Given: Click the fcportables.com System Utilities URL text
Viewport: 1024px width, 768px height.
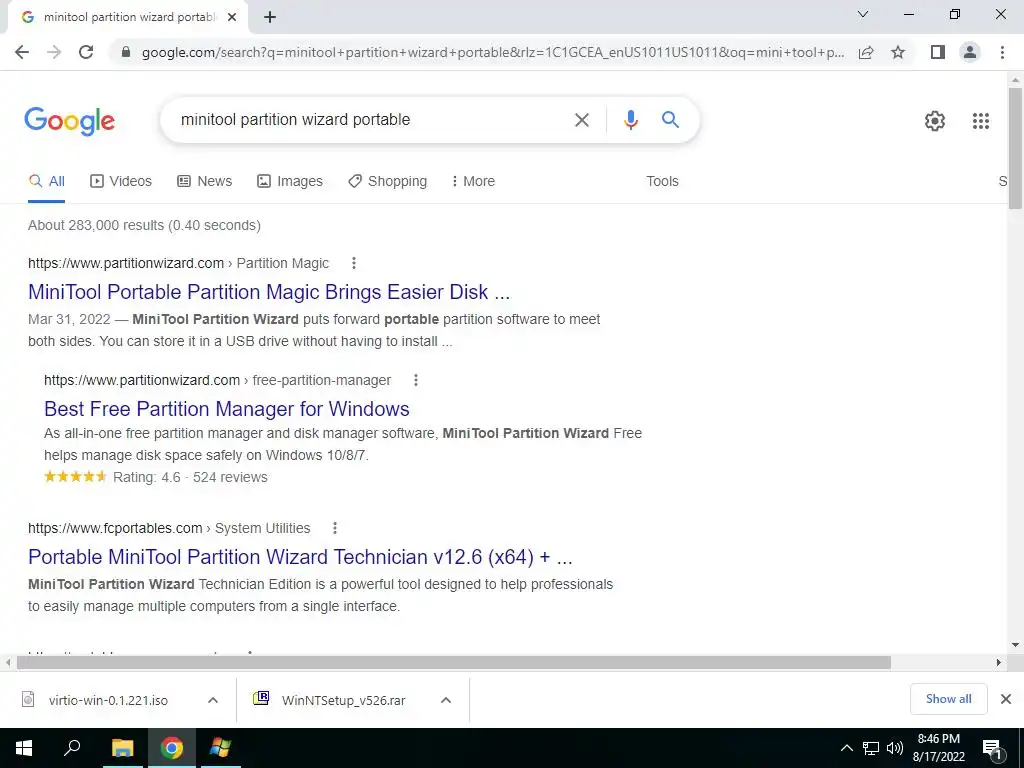Looking at the screenshot, I should [x=169, y=528].
